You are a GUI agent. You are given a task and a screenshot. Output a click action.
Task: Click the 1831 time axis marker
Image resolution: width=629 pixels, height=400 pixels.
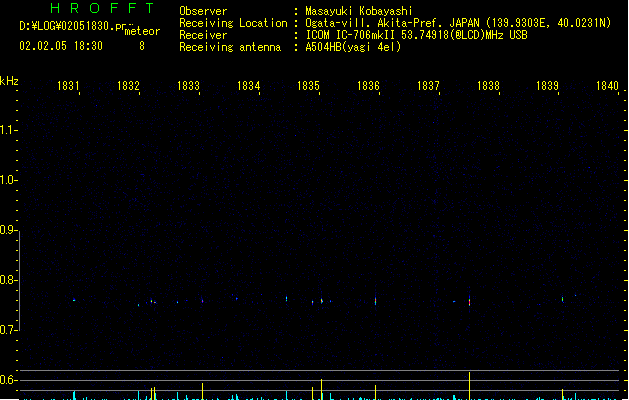(68, 85)
